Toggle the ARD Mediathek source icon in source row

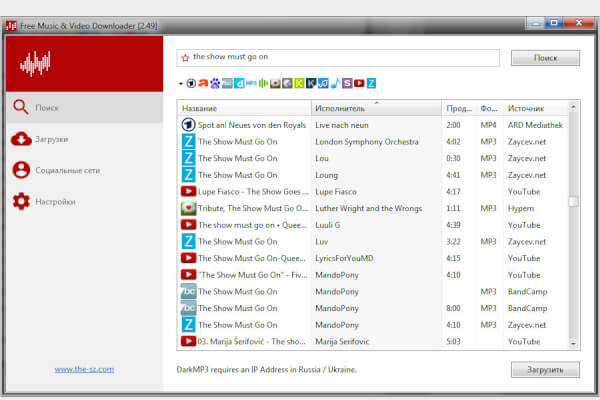[191, 83]
